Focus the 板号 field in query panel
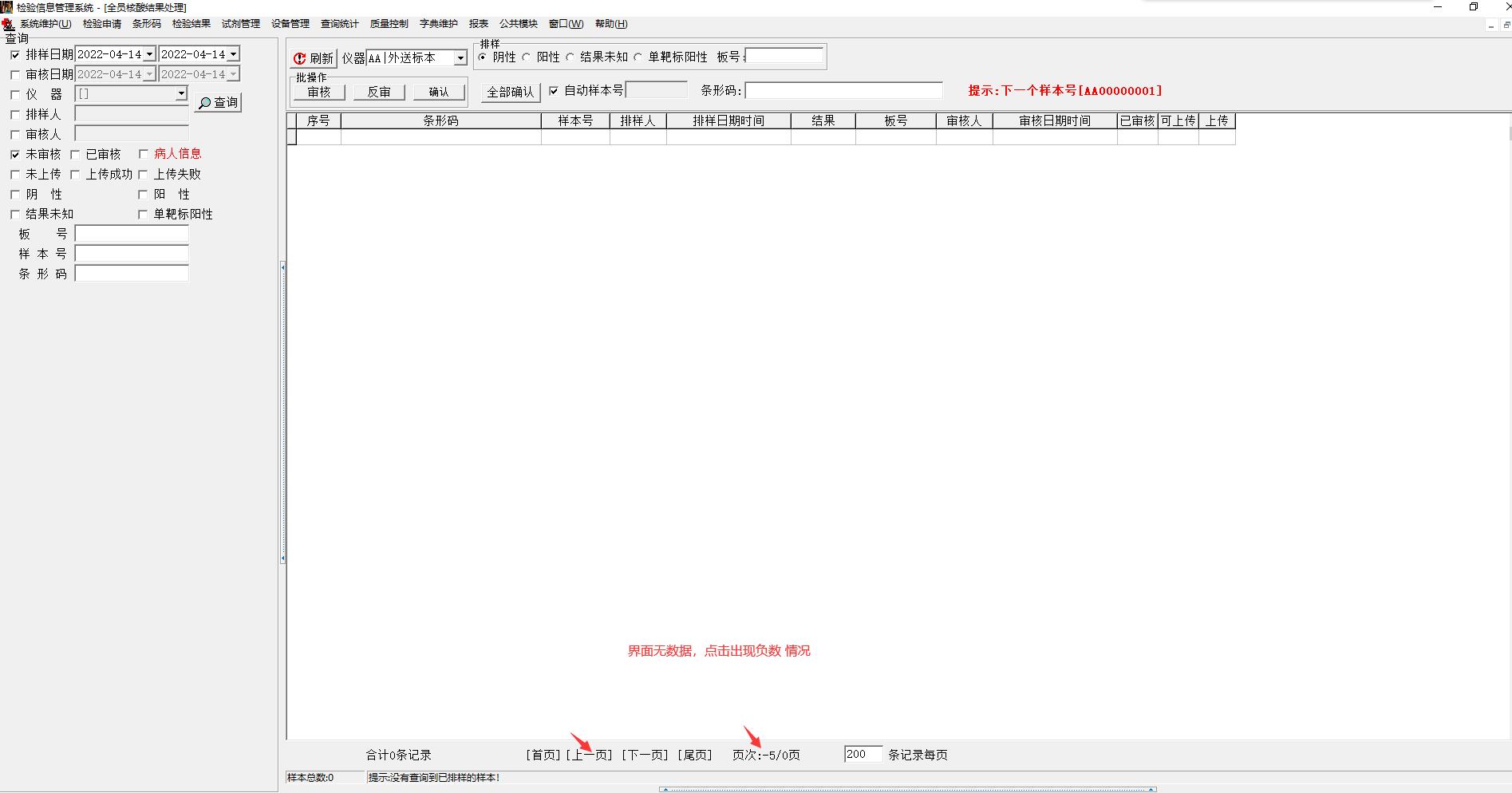The width and height of the screenshot is (1512, 793). (x=132, y=234)
